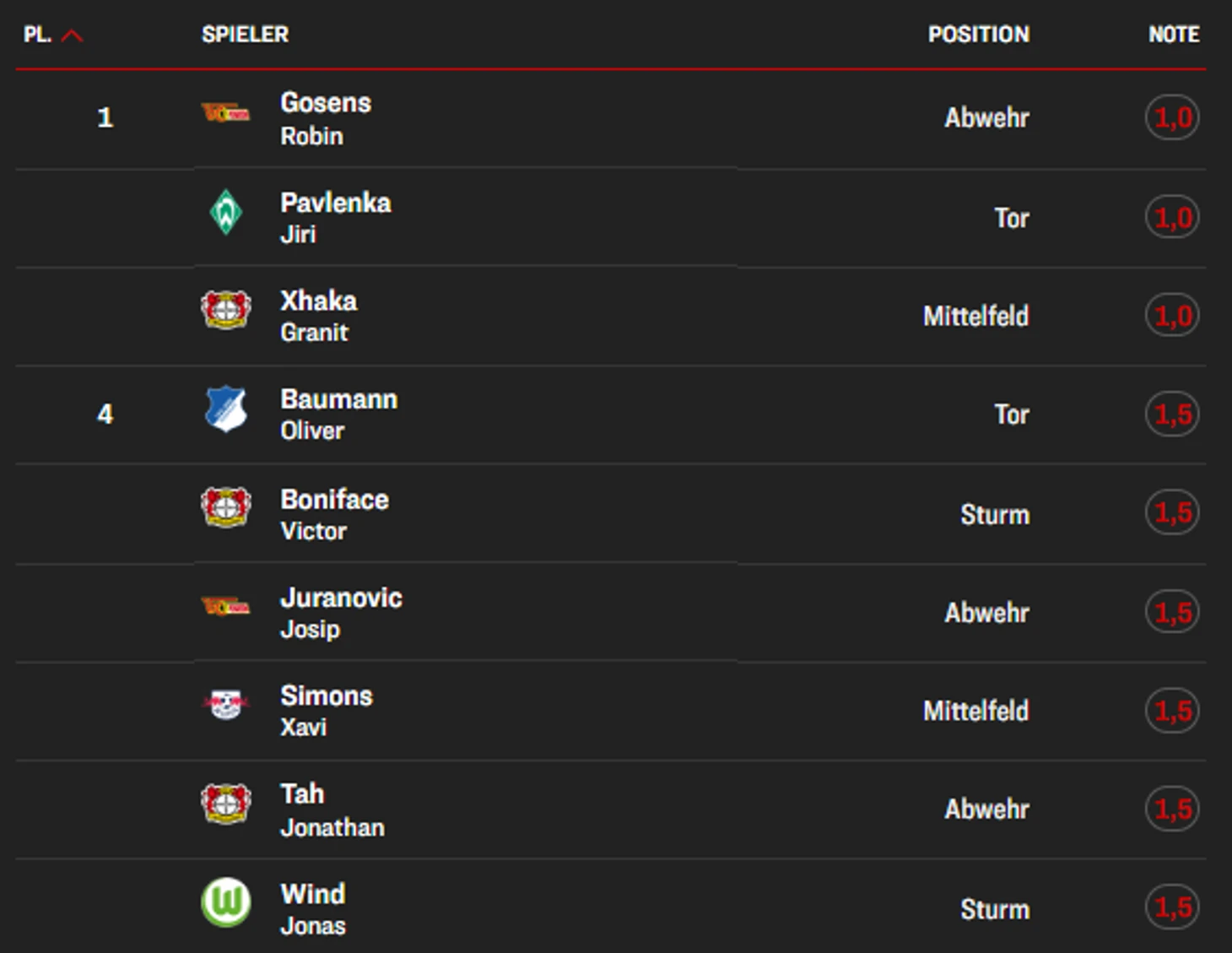This screenshot has width=1232, height=953.
Task: Click the 1,5 grade badge for Baumann
Action: [1172, 414]
